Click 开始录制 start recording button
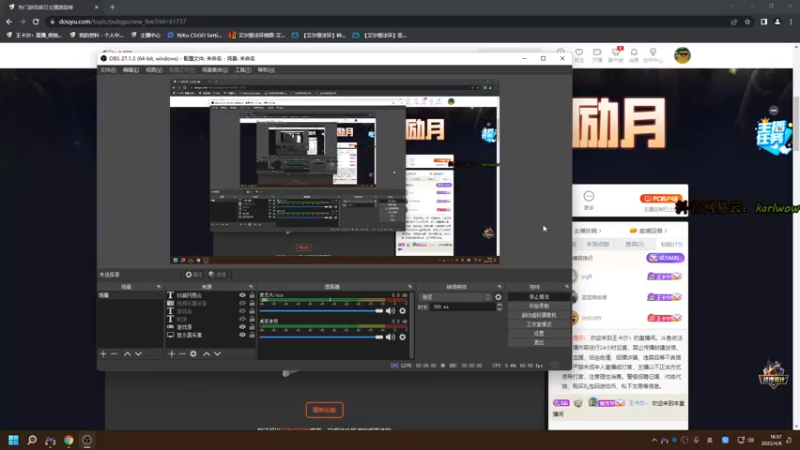Viewport: 800px width, 450px height. coord(539,306)
